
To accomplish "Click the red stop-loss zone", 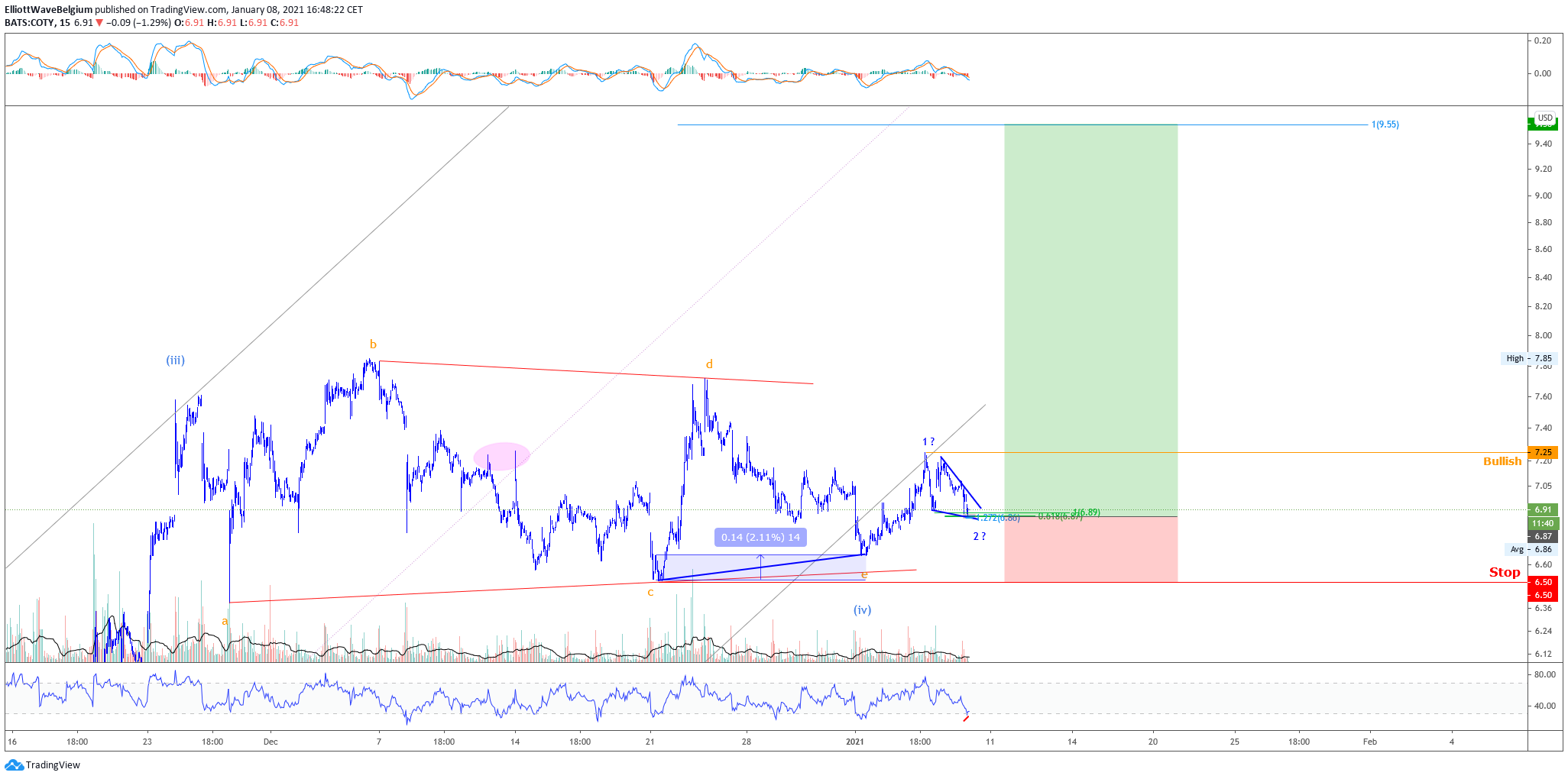I will 1090,549.
